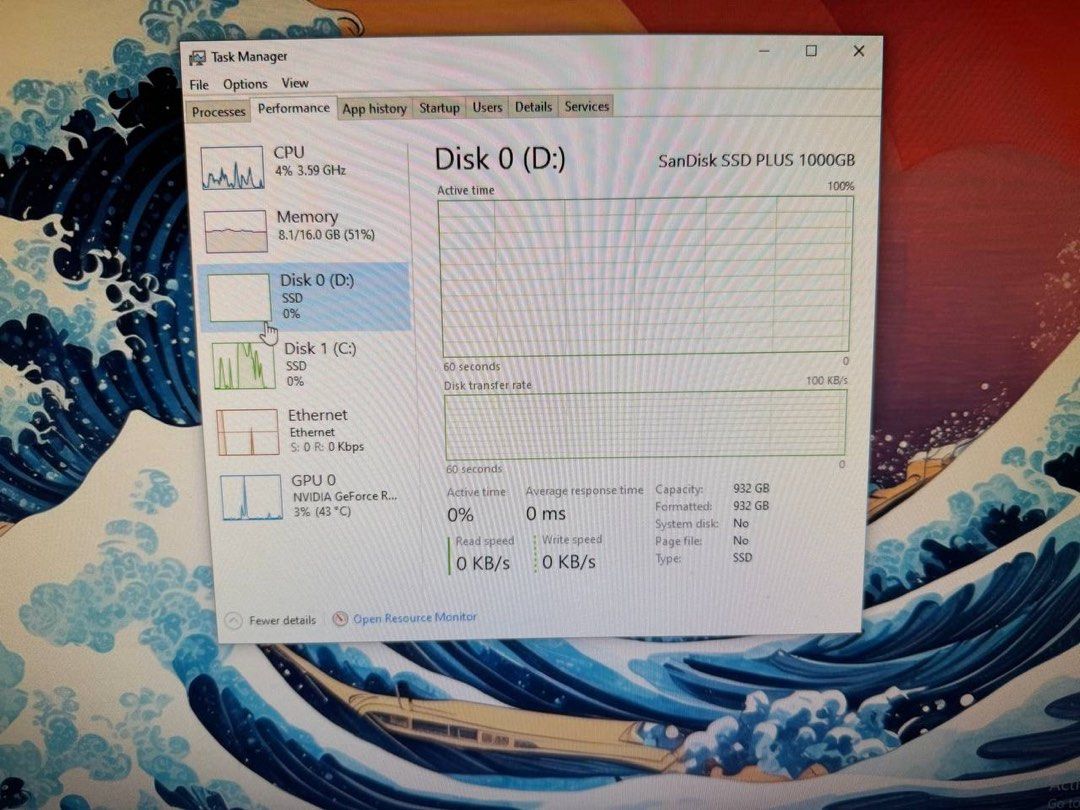The height and width of the screenshot is (810, 1080).
Task: Select the Memory usage graph thumbnail
Action: point(236,231)
